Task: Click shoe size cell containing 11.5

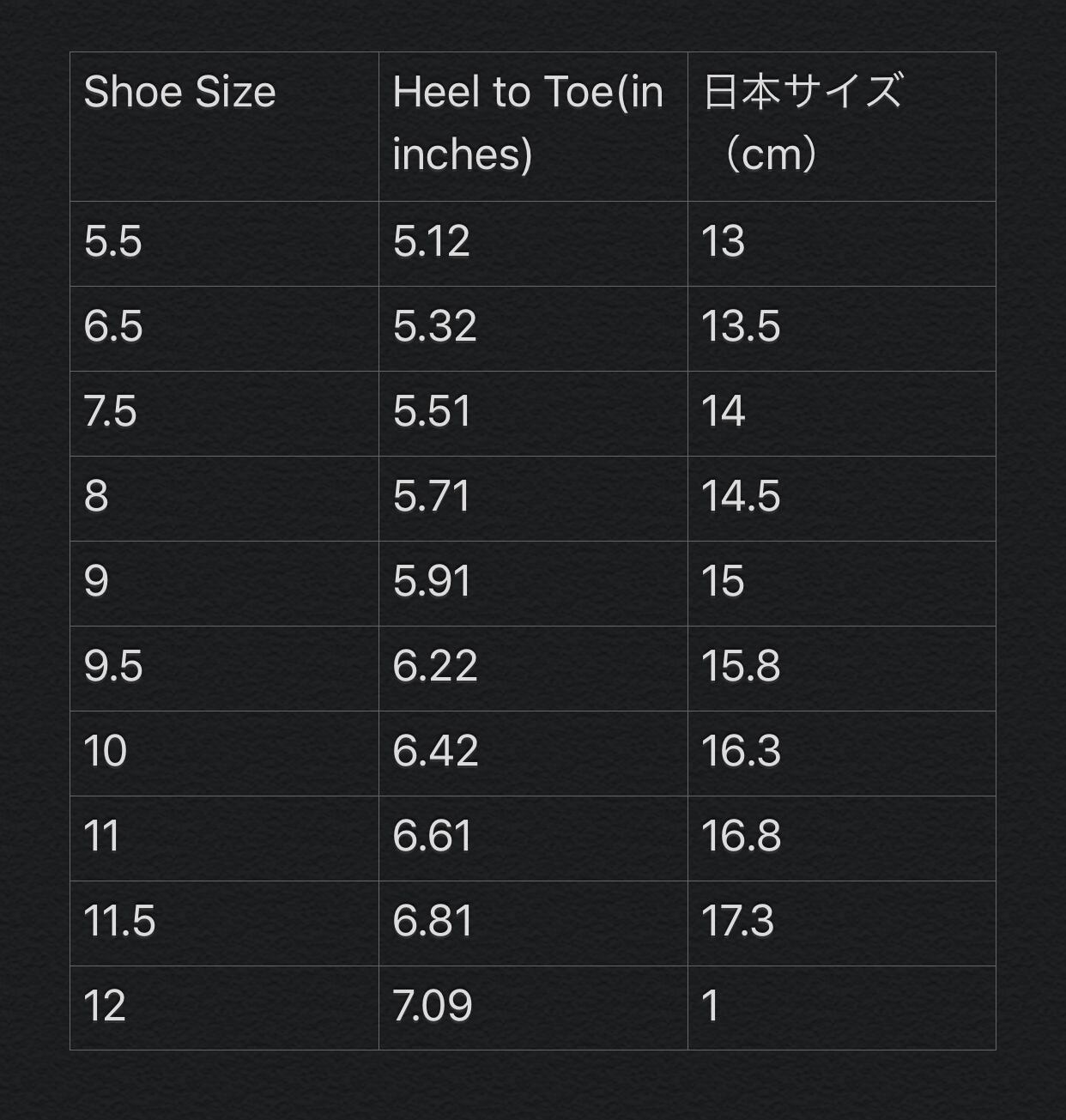Action: click(223, 923)
